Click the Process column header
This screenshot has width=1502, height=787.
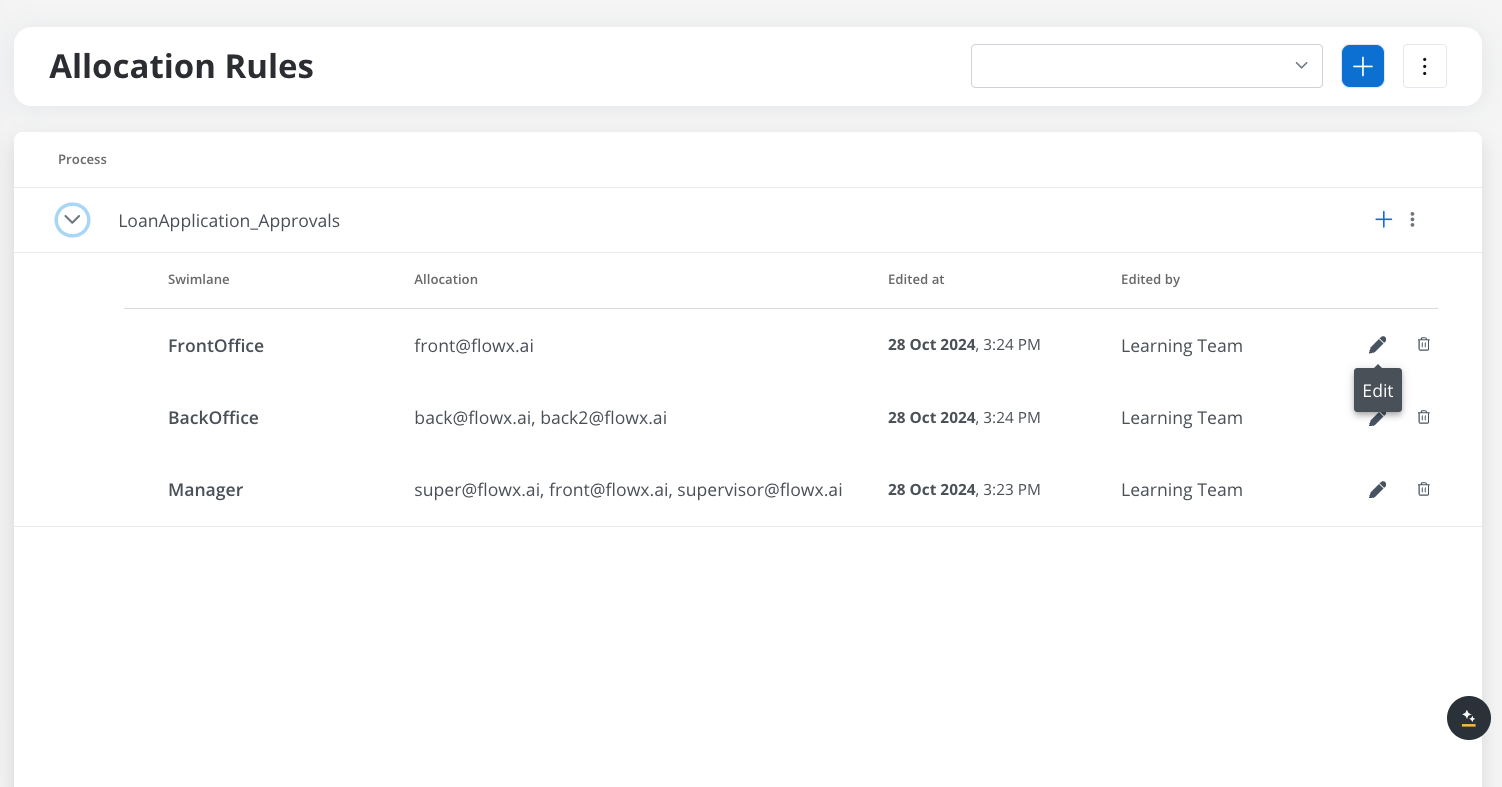[x=82, y=160]
